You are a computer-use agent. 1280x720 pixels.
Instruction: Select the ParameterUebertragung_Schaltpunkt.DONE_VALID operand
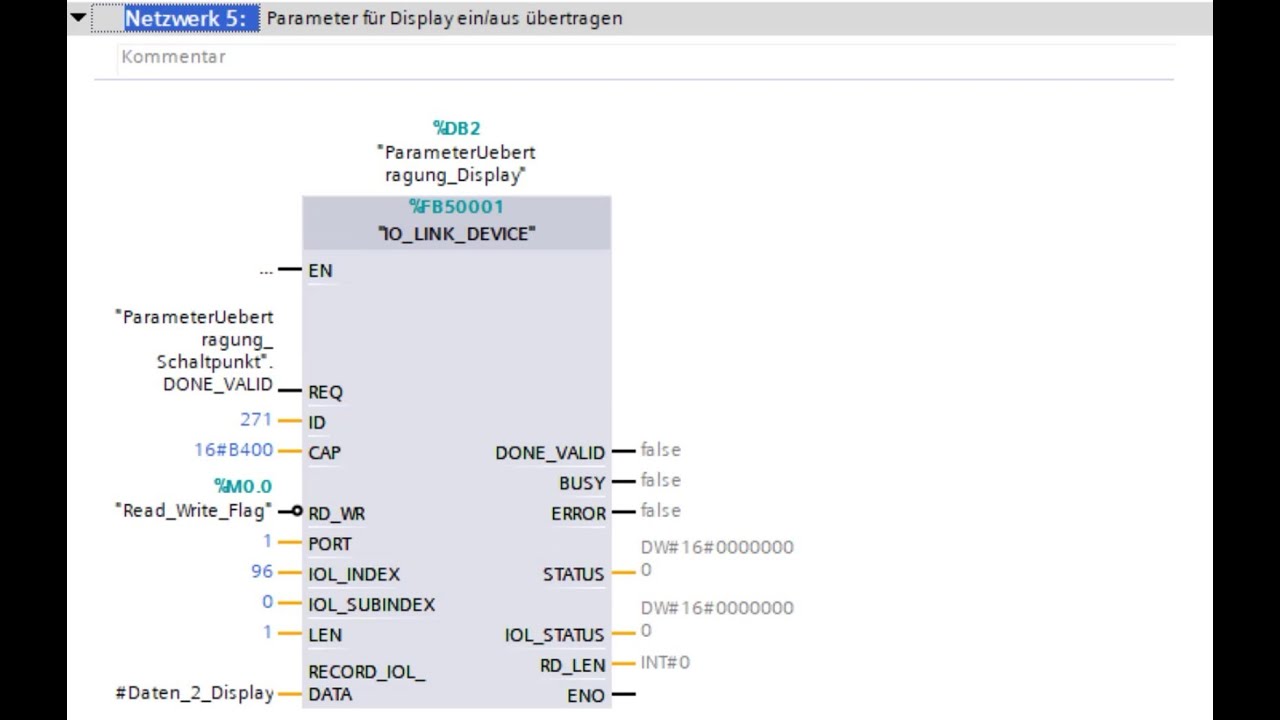194,350
